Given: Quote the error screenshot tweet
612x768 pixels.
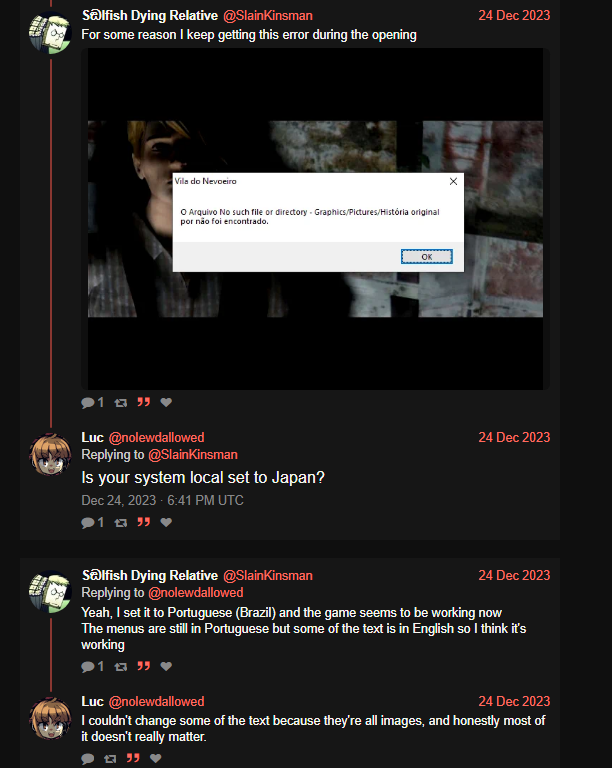Looking at the screenshot, I should (143, 402).
